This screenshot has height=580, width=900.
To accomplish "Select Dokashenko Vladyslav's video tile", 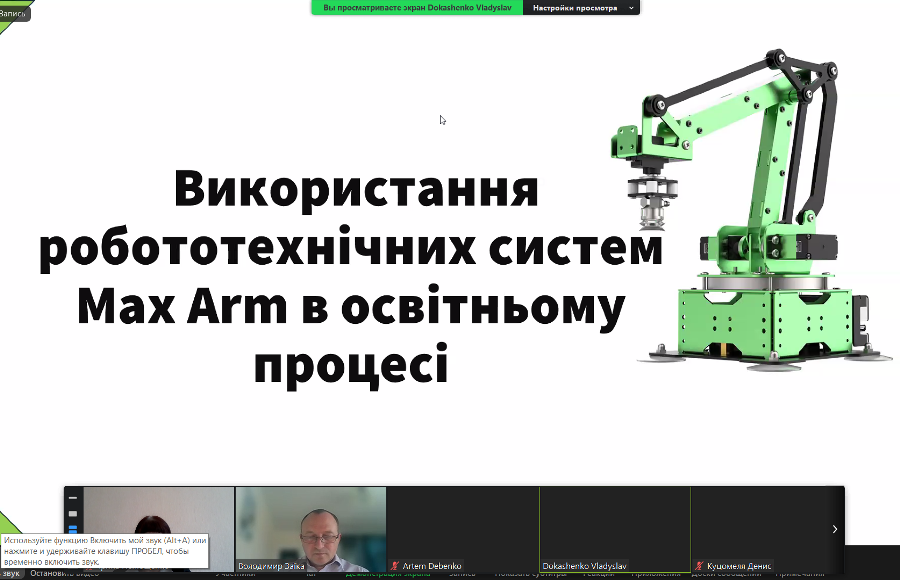I will click(x=615, y=529).
